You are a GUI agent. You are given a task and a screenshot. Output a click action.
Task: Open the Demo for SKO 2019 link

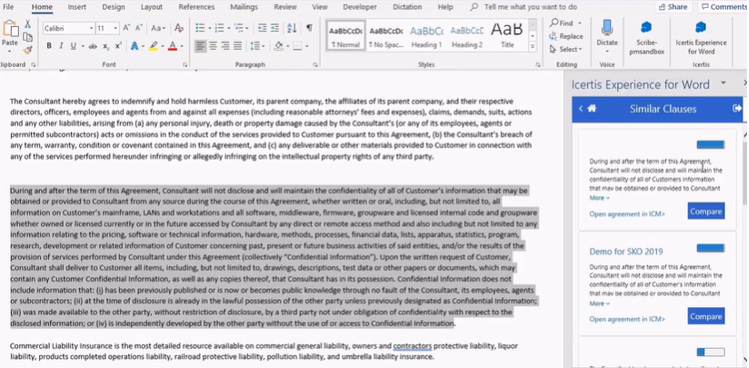point(626,251)
